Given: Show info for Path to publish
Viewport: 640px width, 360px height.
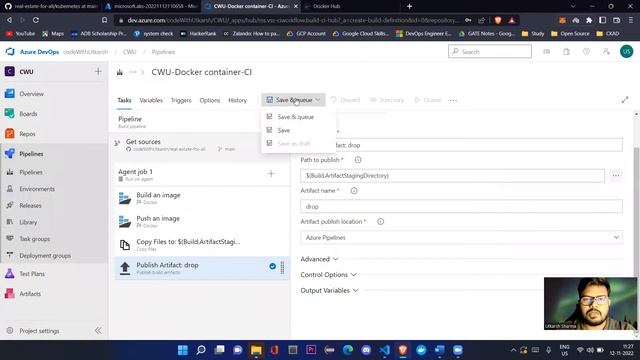Looking at the screenshot, I should click(x=358, y=160).
